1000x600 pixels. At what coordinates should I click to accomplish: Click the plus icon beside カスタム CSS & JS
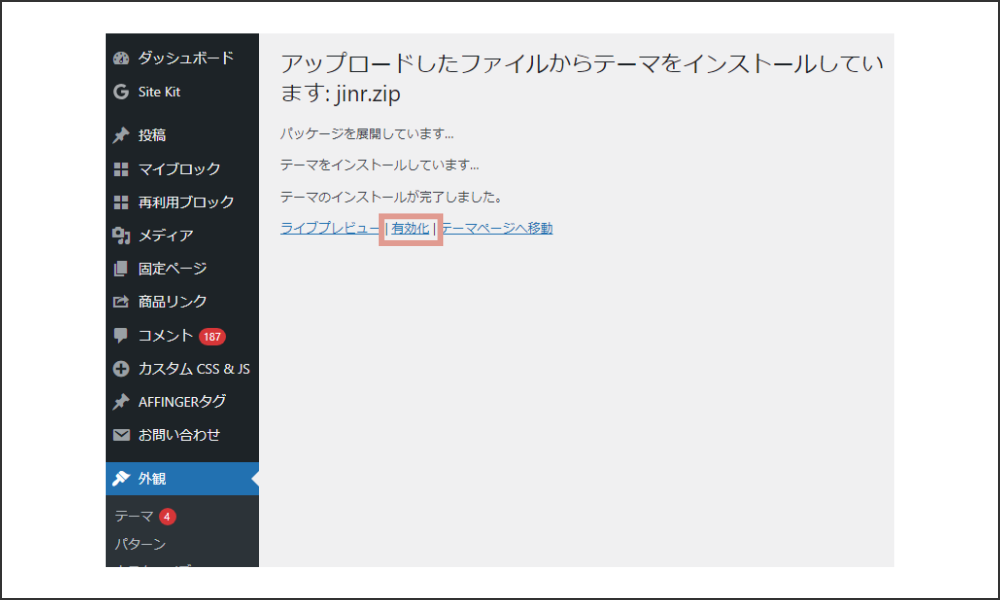pos(121,369)
